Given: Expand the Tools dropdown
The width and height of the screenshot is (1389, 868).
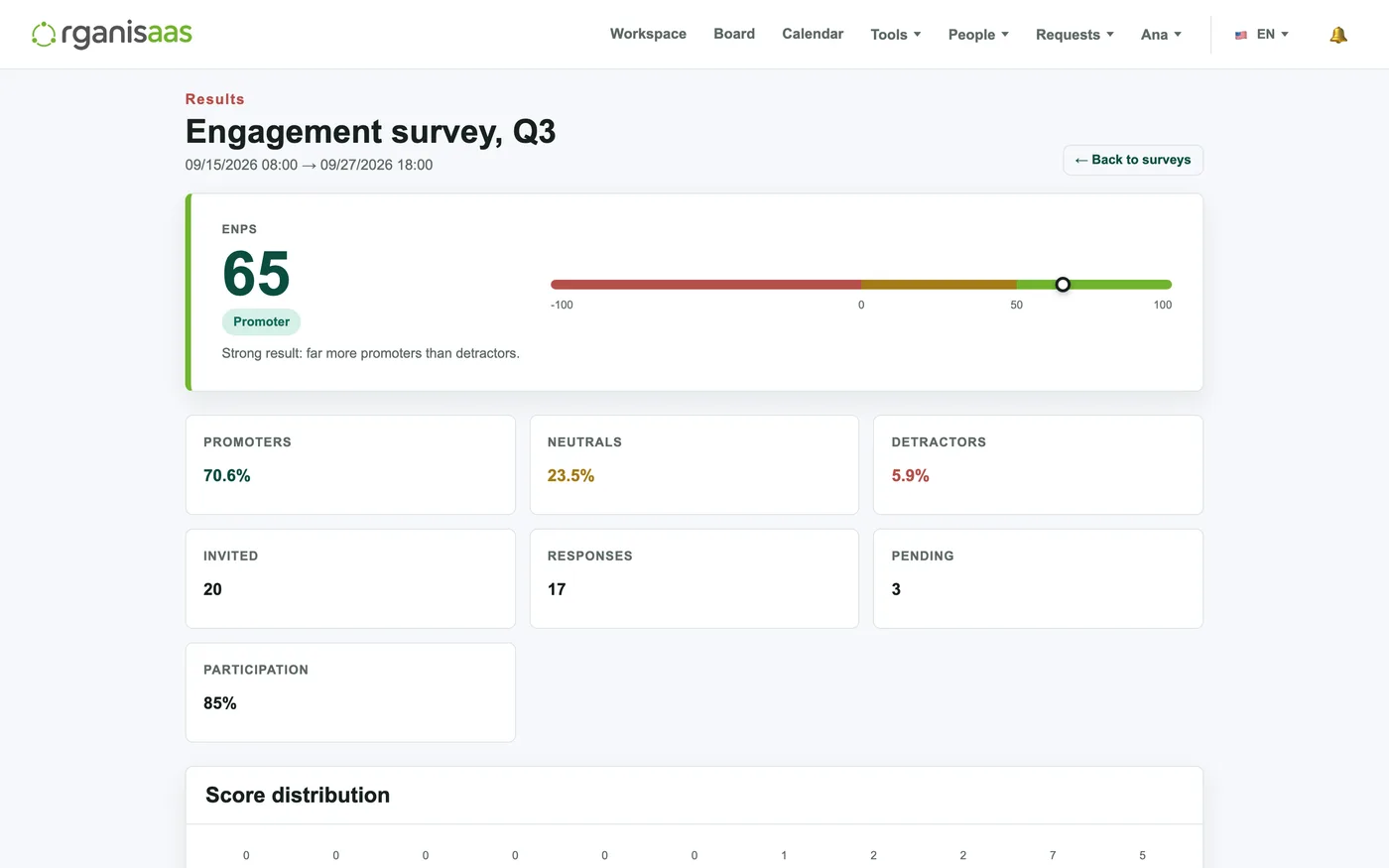Looking at the screenshot, I should [896, 35].
